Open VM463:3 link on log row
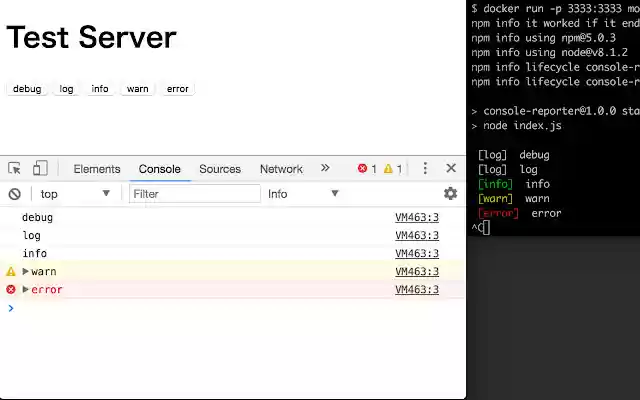Viewport: 640px width, 400px height. [x=417, y=236]
